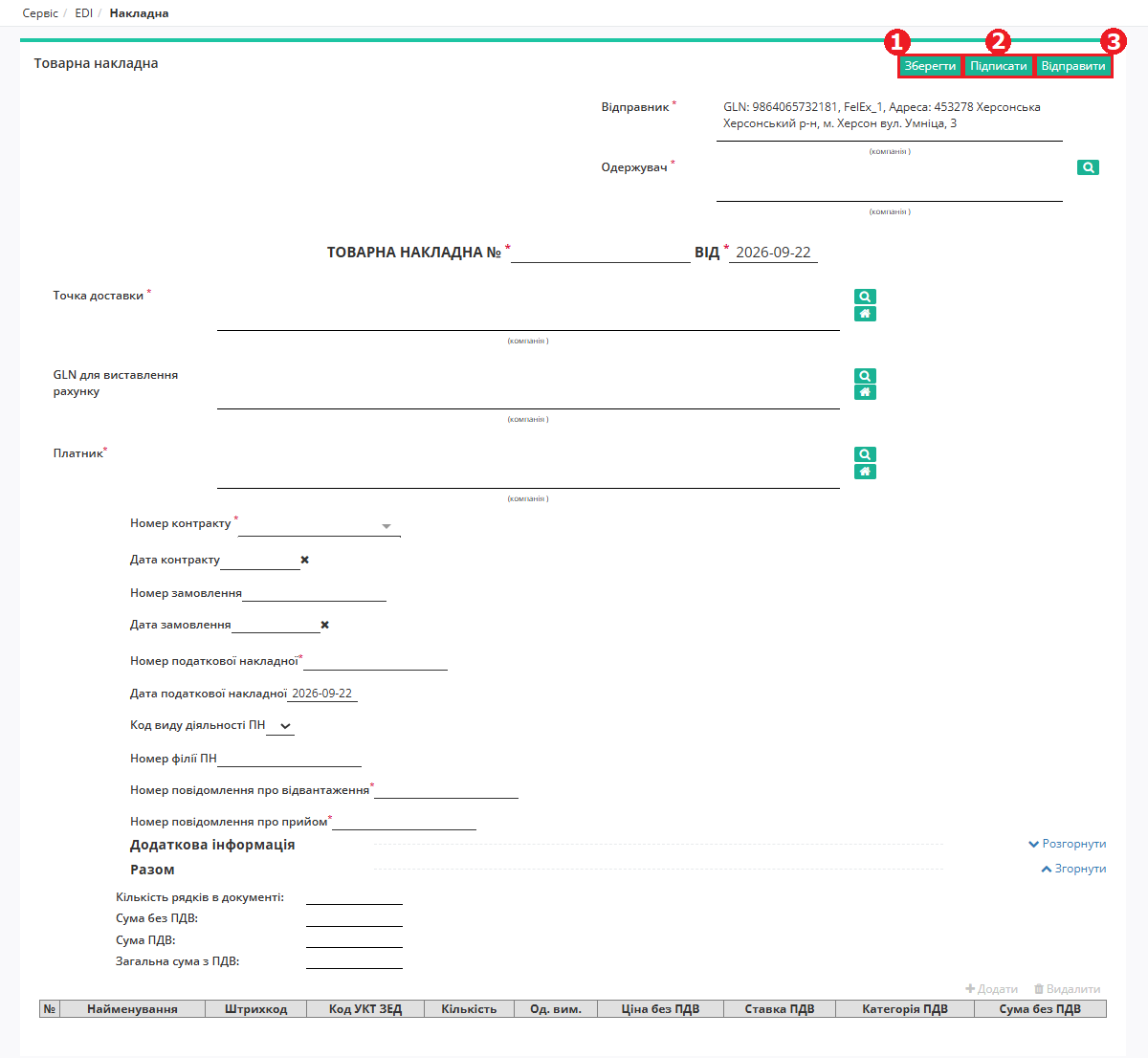Click the Од. вим. column header
Screen dimensions: 1148x1058
pyautogui.click(x=556, y=1009)
